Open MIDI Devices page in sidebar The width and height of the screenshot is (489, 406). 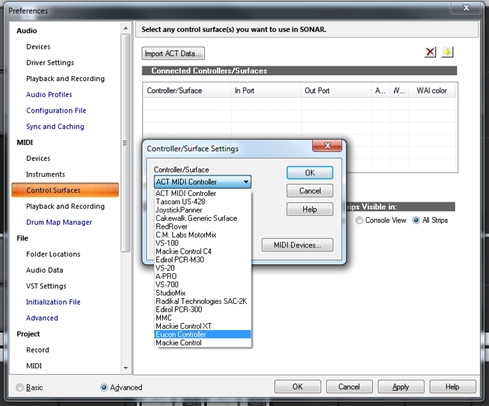coord(38,158)
